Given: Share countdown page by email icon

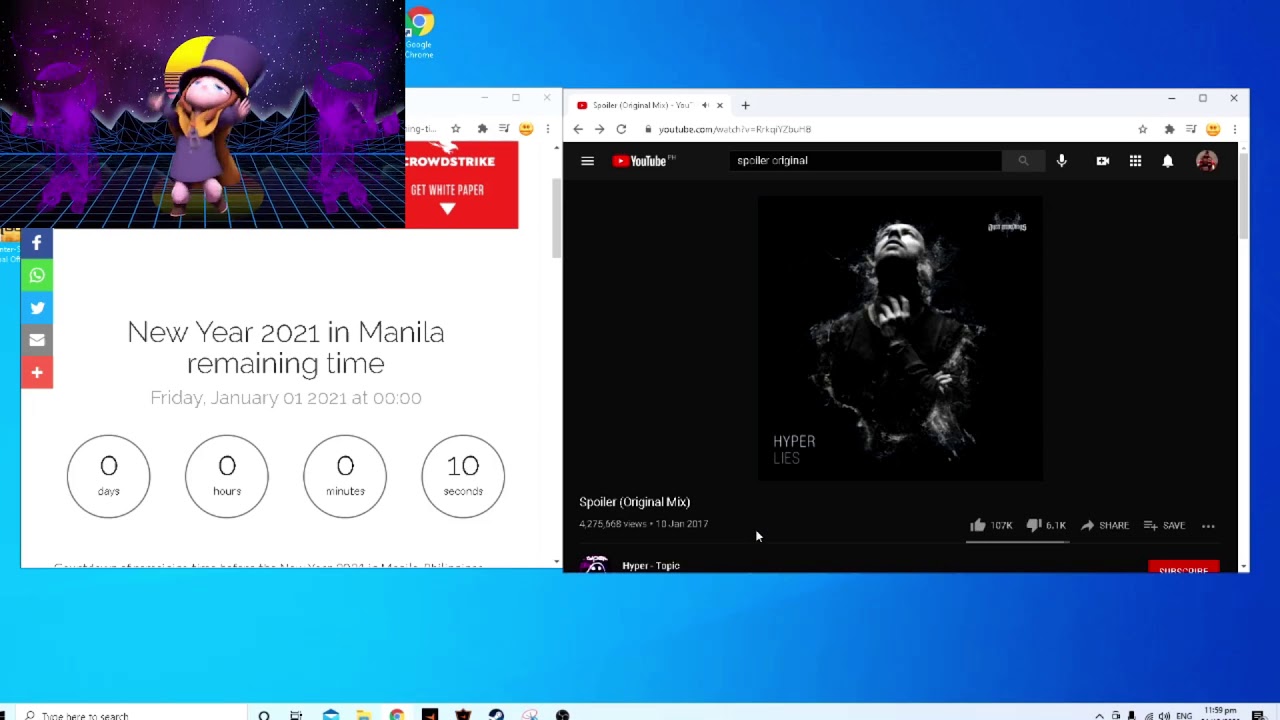Looking at the screenshot, I should coord(37,340).
